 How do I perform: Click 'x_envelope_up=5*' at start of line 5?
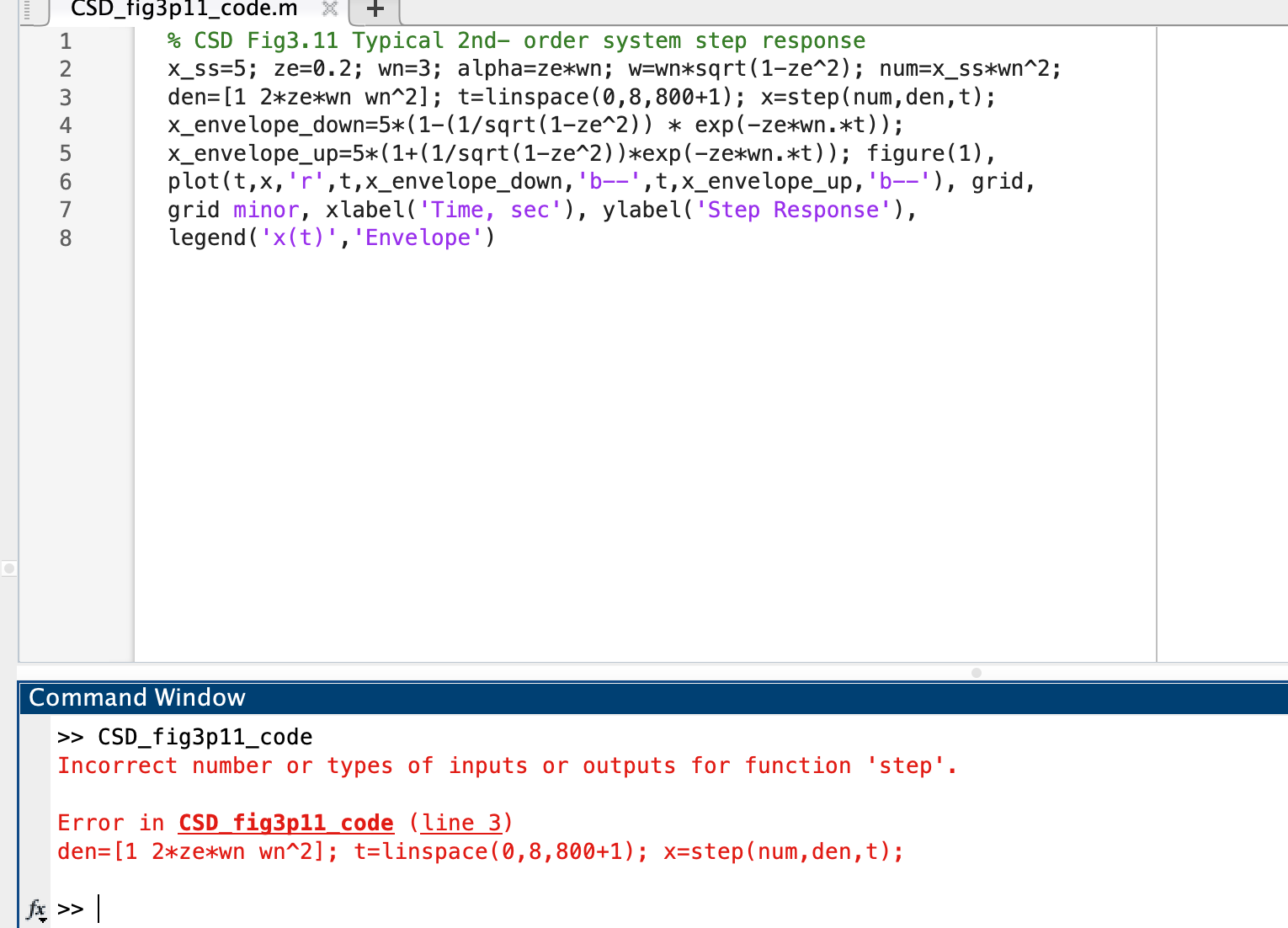(273, 153)
